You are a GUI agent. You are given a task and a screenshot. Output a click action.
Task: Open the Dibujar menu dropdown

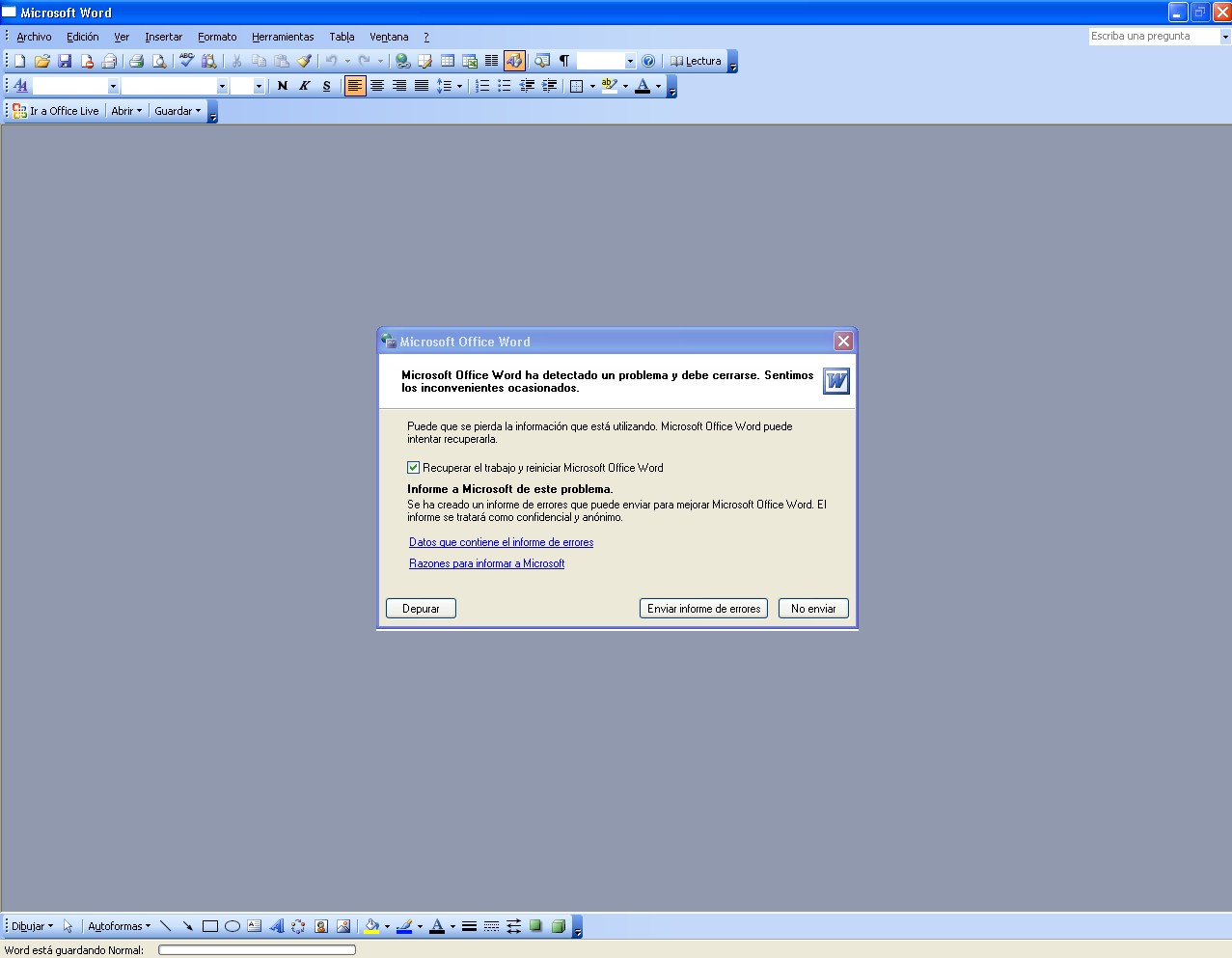point(32,926)
